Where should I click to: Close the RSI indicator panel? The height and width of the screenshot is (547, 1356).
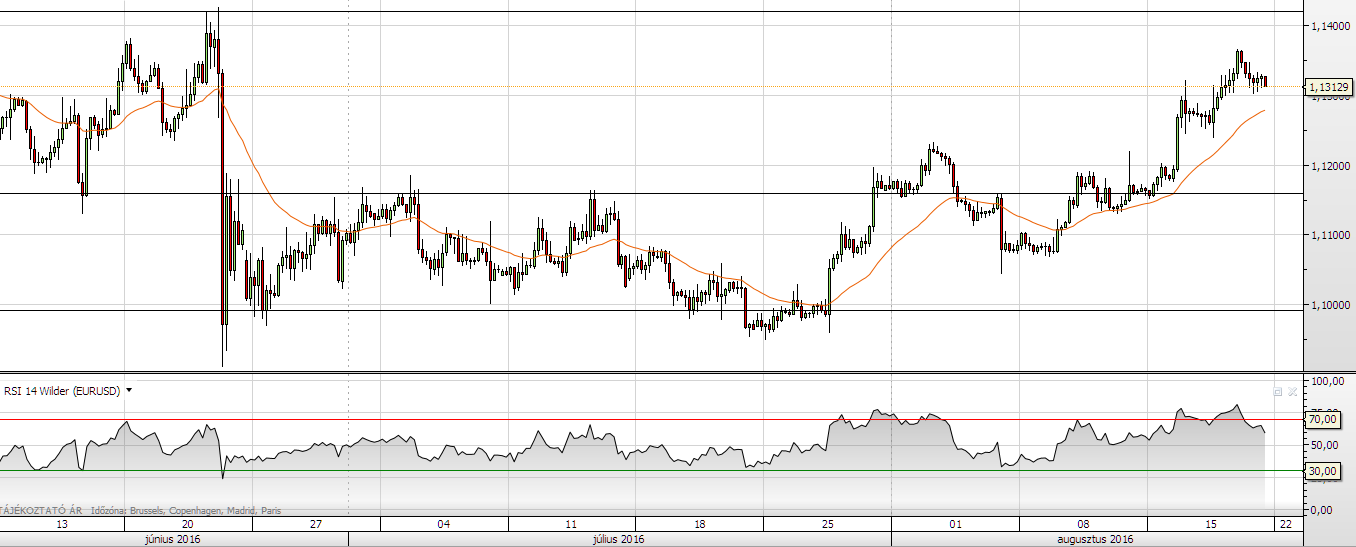(1292, 392)
